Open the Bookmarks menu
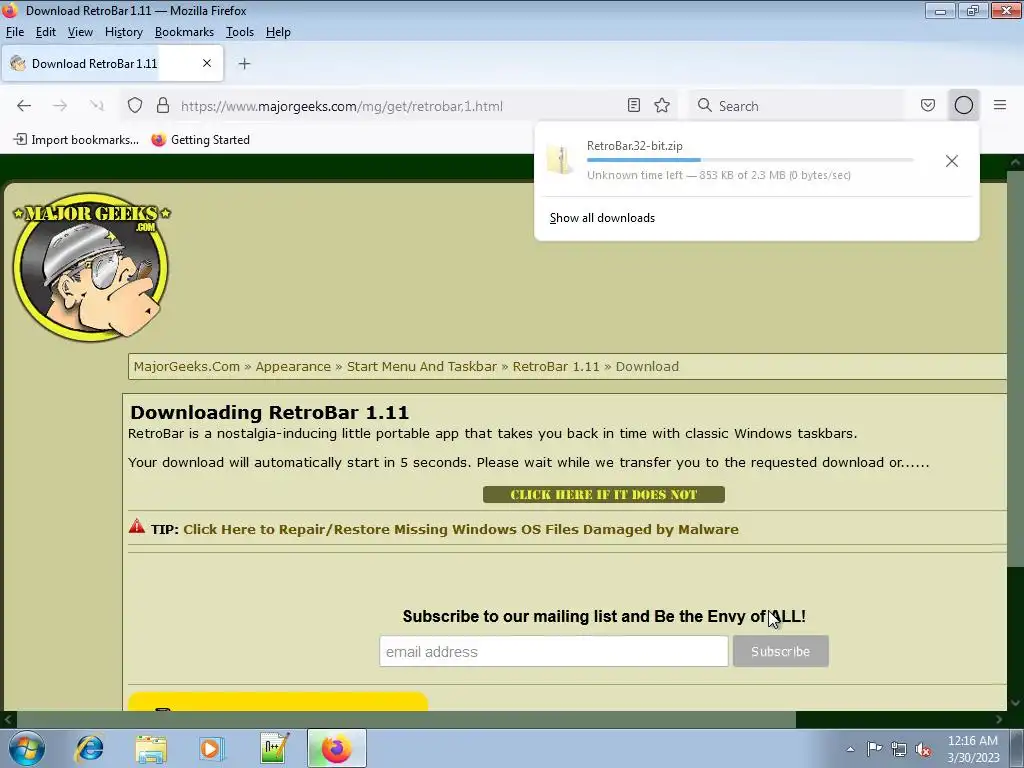 pyautogui.click(x=184, y=32)
